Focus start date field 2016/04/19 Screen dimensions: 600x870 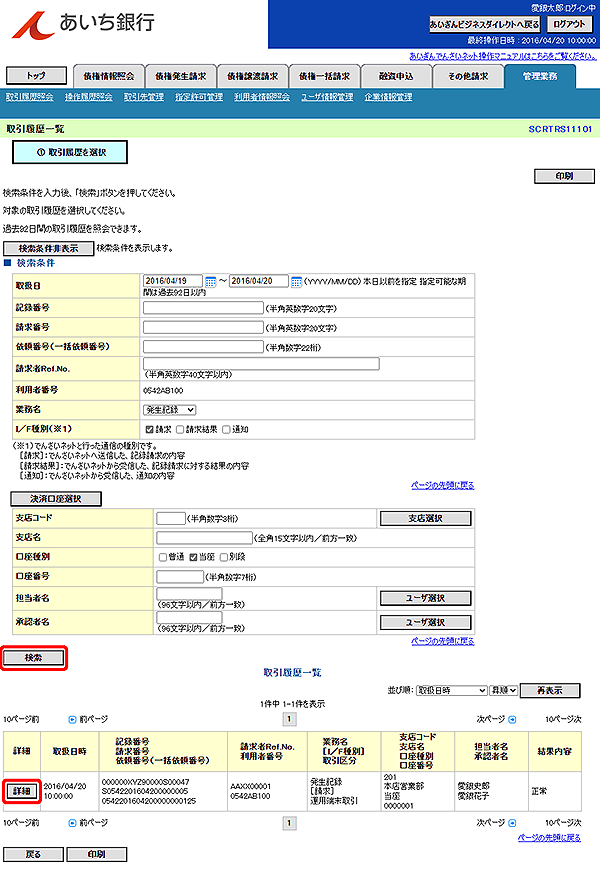(x=173, y=281)
